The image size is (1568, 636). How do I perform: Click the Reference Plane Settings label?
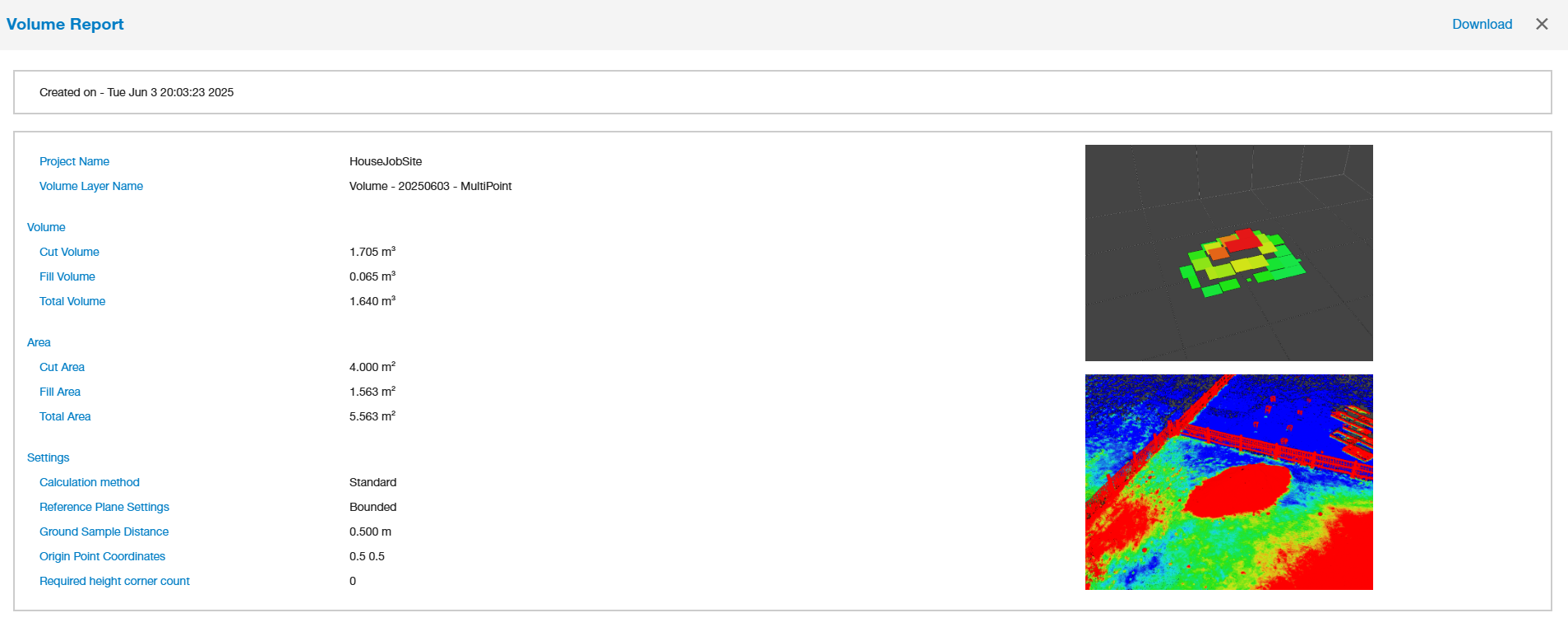(104, 507)
